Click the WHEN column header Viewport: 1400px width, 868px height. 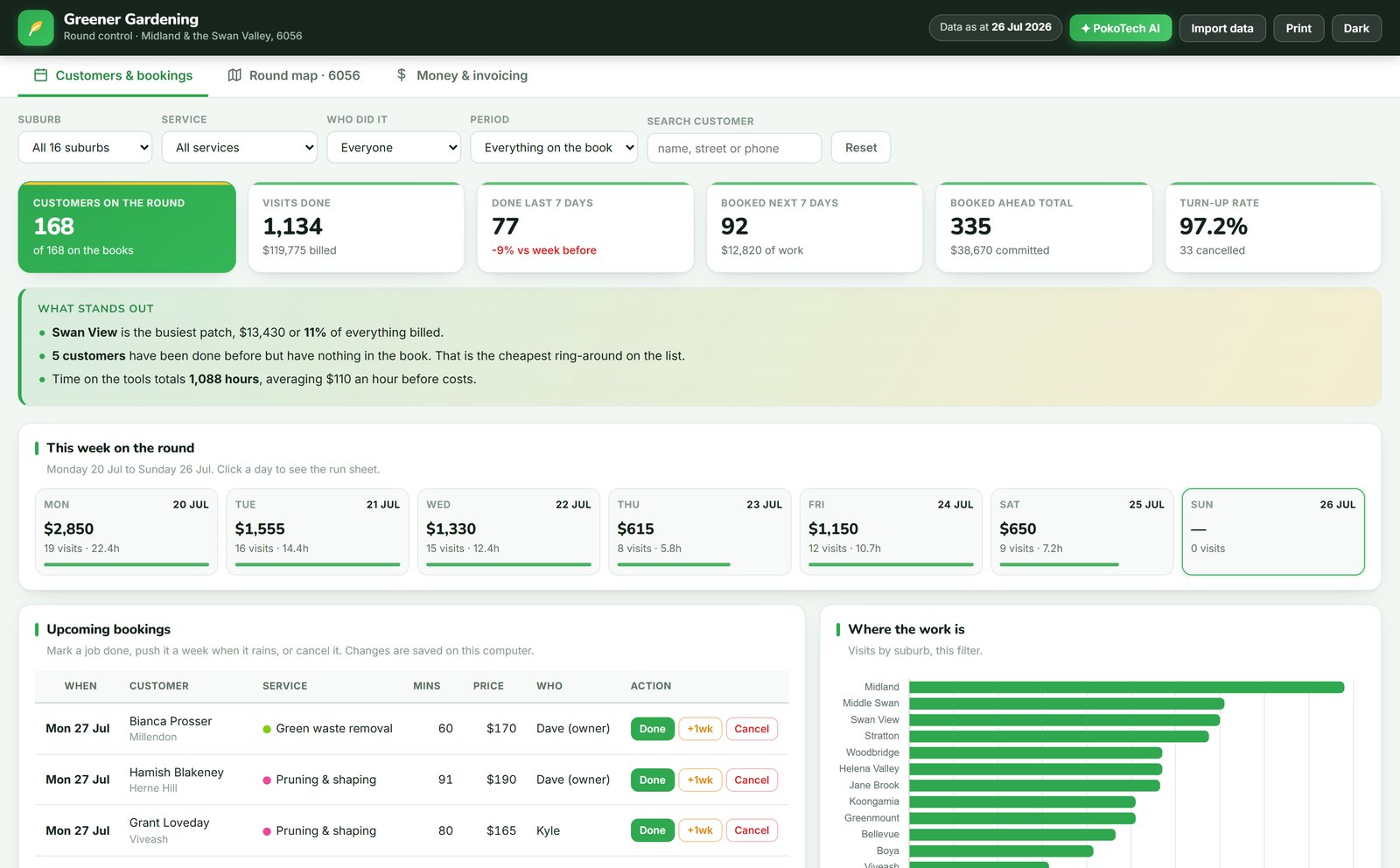pyautogui.click(x=80, y=686)
